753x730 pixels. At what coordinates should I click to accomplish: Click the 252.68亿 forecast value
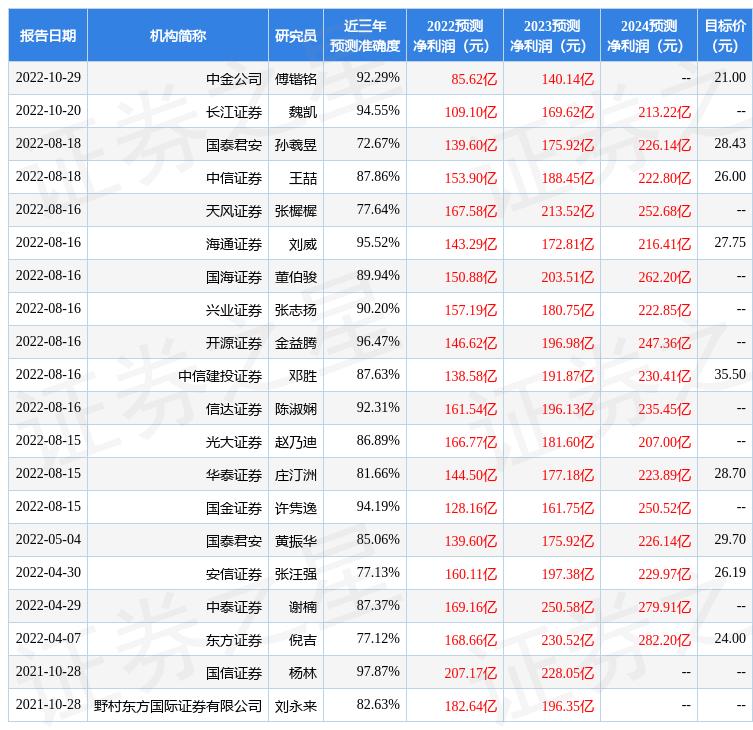click(665, 211)
